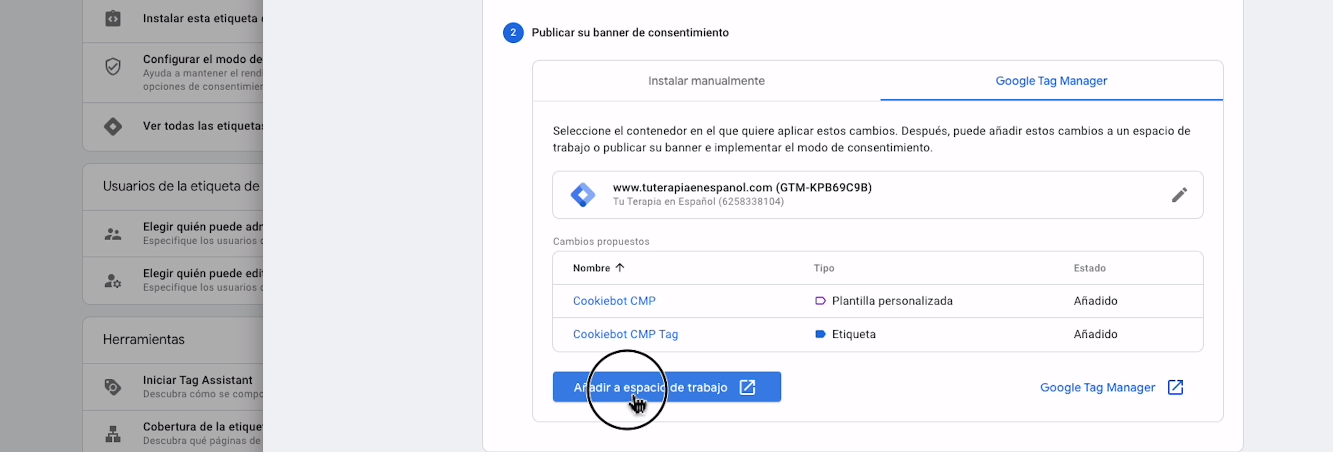Image resolution: width=1333 pixels, height=452 pixels.
Task: Click the Publicar su banner de consentimiento heading
Action: pos(630,33)
